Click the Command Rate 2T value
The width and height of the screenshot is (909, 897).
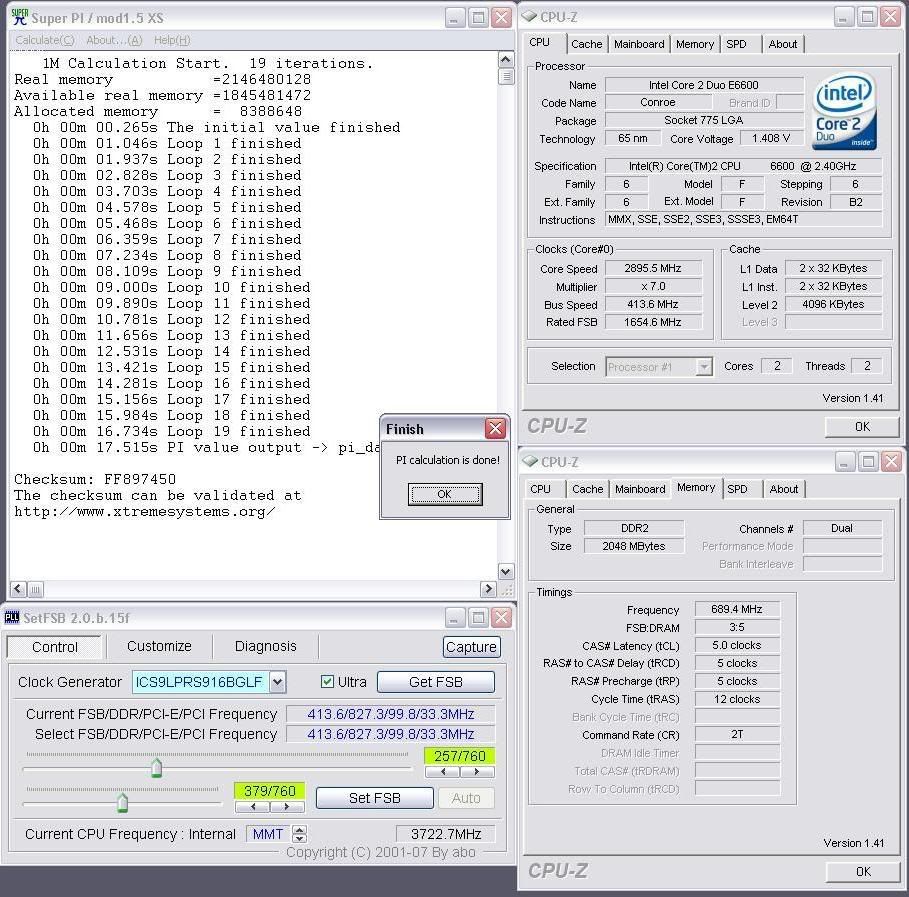tap(737, 734)
